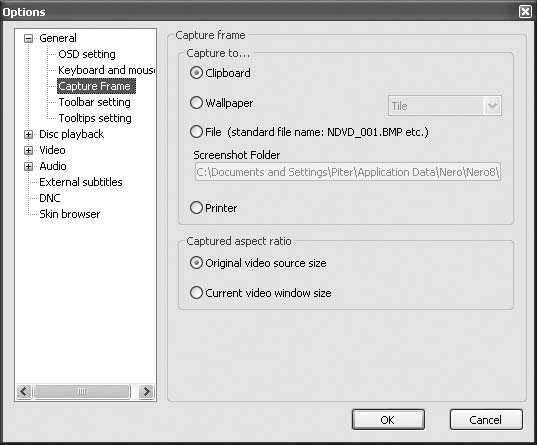537x445 pixels.
Task: Select the Clipboard capture option
Action: 196,73
